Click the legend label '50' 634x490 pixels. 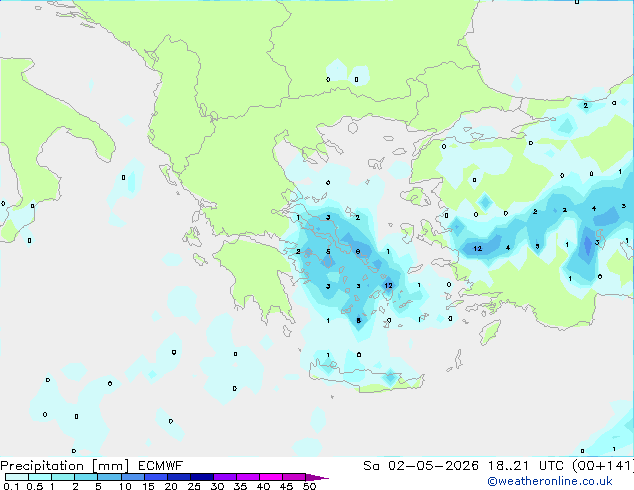tap(309, 486)
